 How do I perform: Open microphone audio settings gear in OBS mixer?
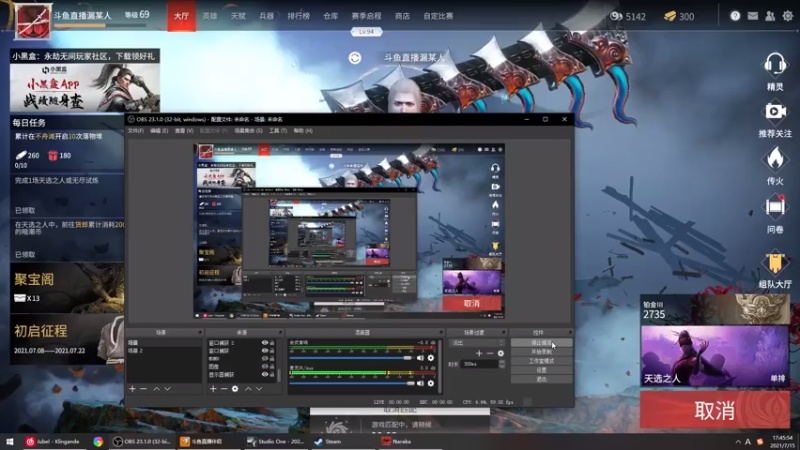pos(431,383)
